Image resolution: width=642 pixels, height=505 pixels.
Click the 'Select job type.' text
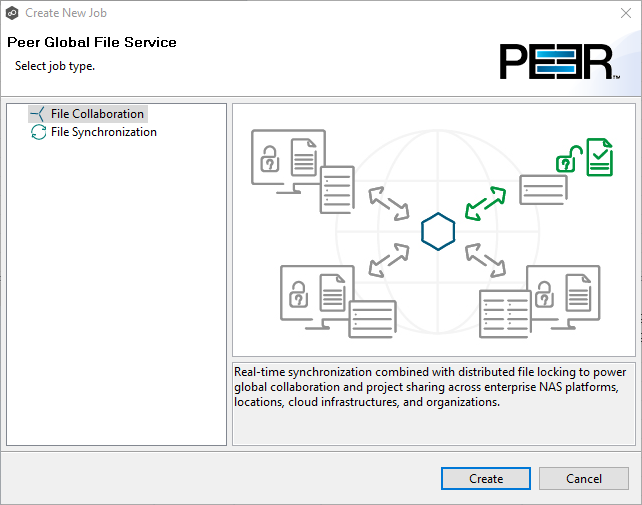55,66
